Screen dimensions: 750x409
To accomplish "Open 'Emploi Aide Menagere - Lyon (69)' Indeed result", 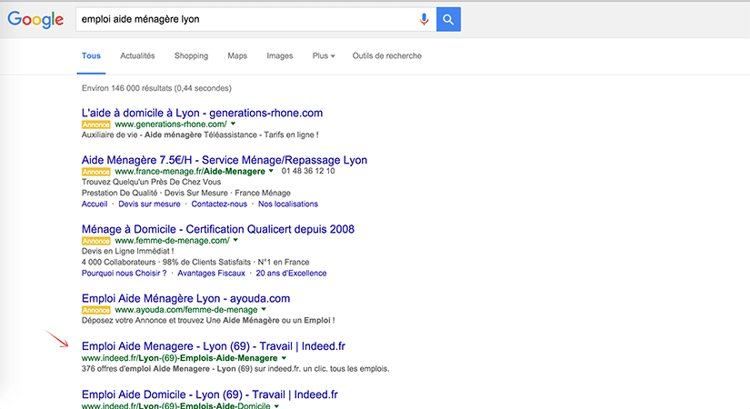I will (x=213, y=346).
